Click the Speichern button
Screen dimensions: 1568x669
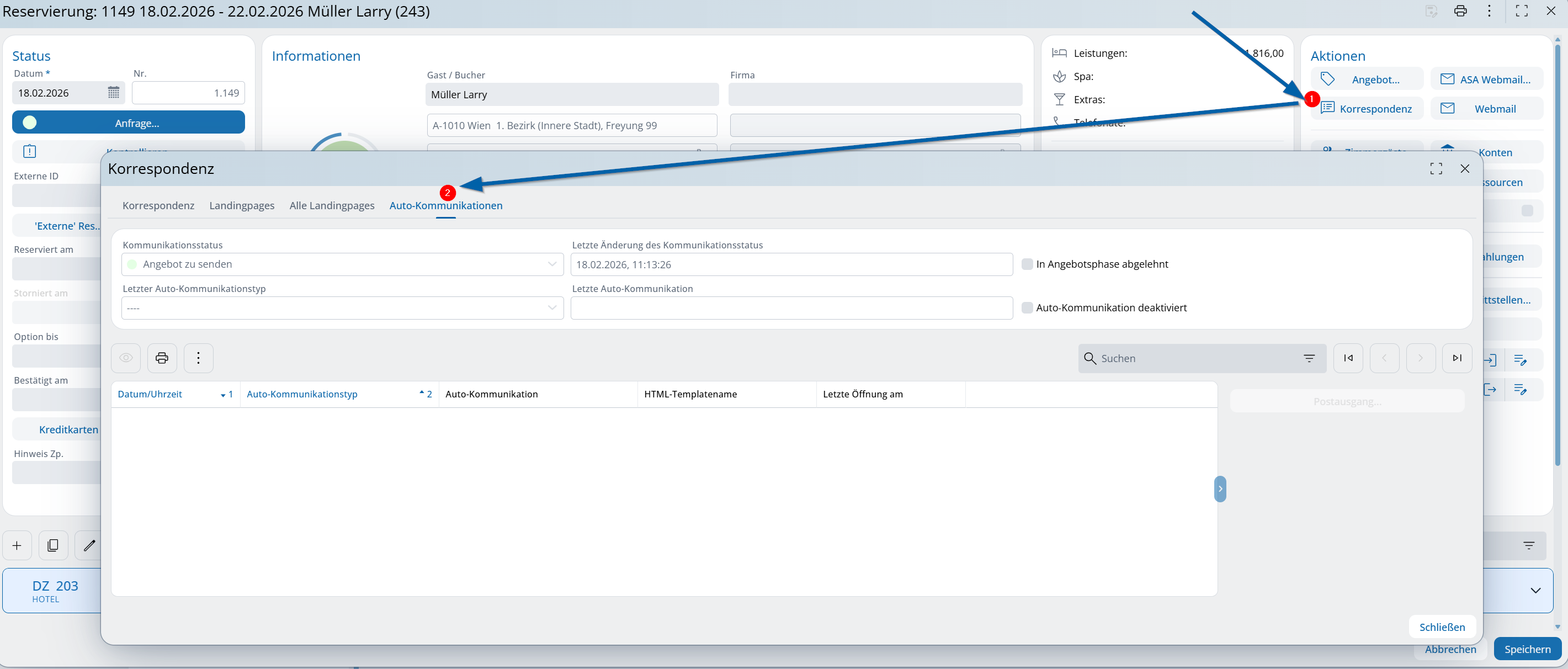(1527, 649)
